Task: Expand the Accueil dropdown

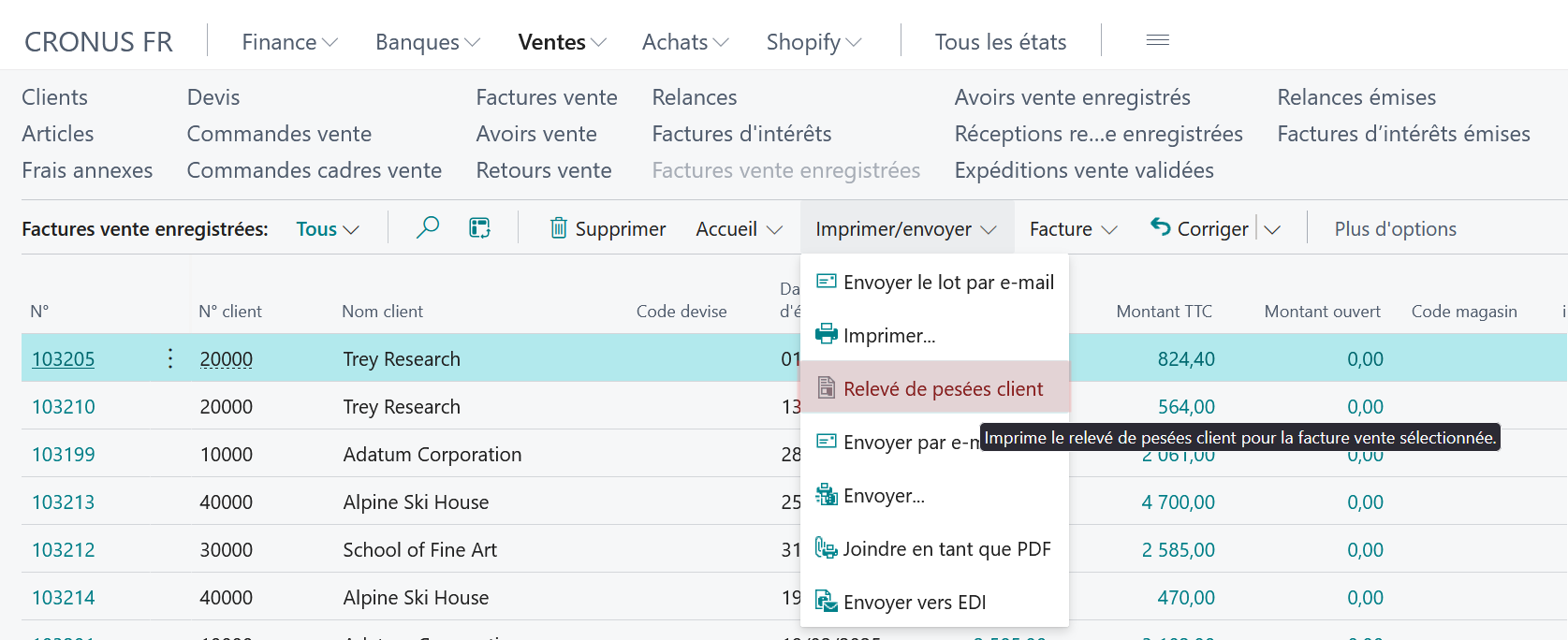Action: pos(739,229)
